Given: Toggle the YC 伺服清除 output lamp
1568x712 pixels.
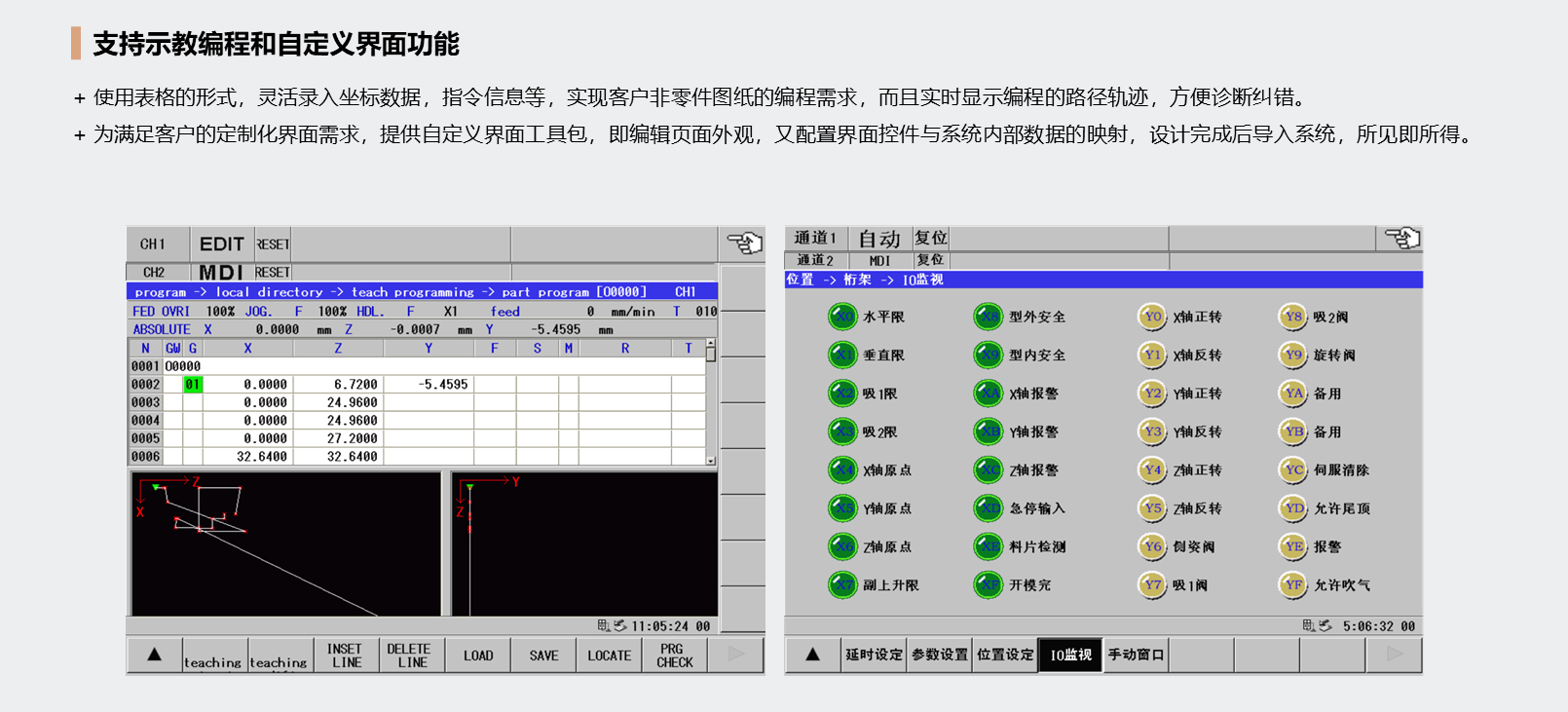Looking at the screenshot, I should (1293, 470).
